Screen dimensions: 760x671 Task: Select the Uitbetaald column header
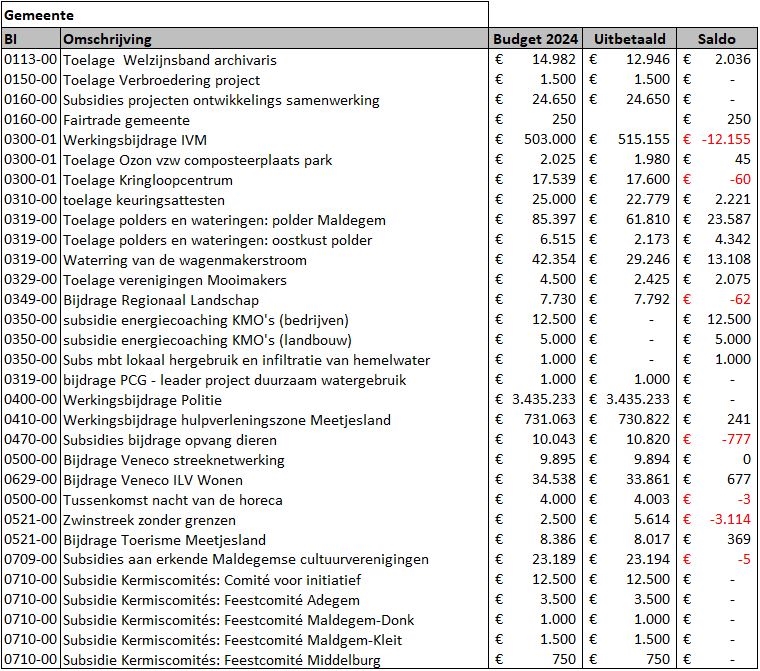coord(629,39)
